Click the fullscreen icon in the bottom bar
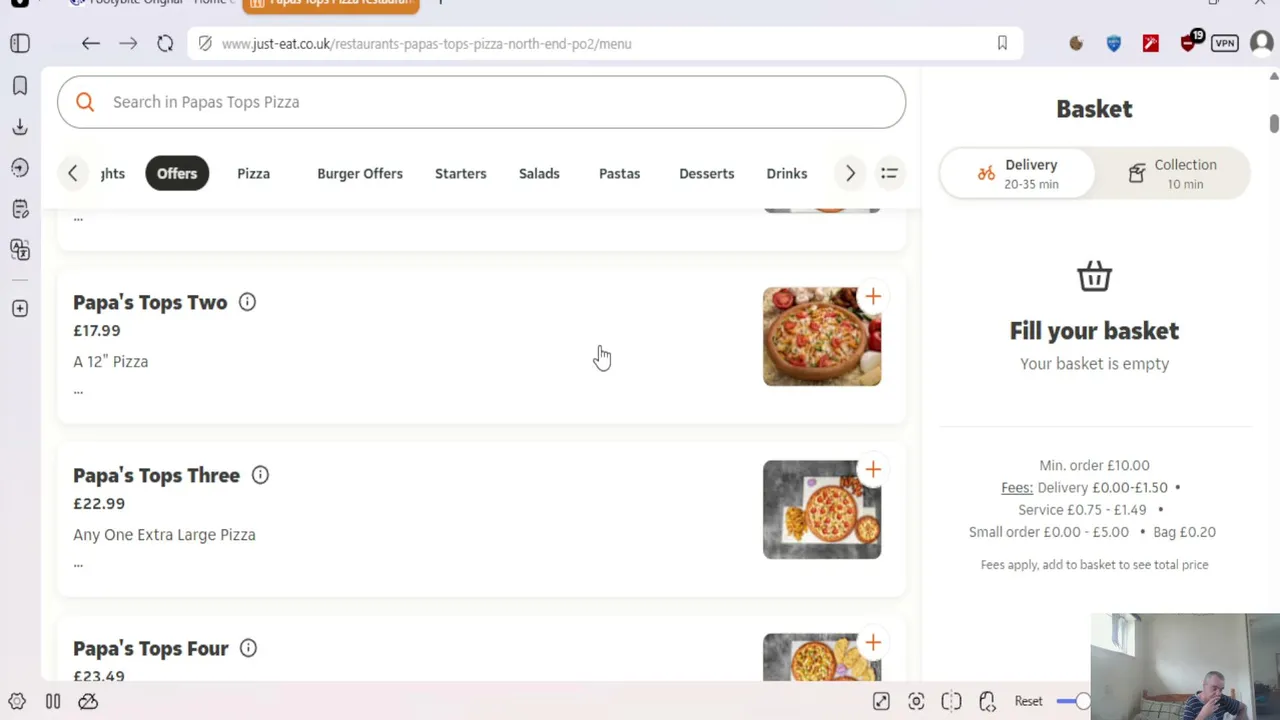This screenshot has height=720, width=1280. (881, 702)
